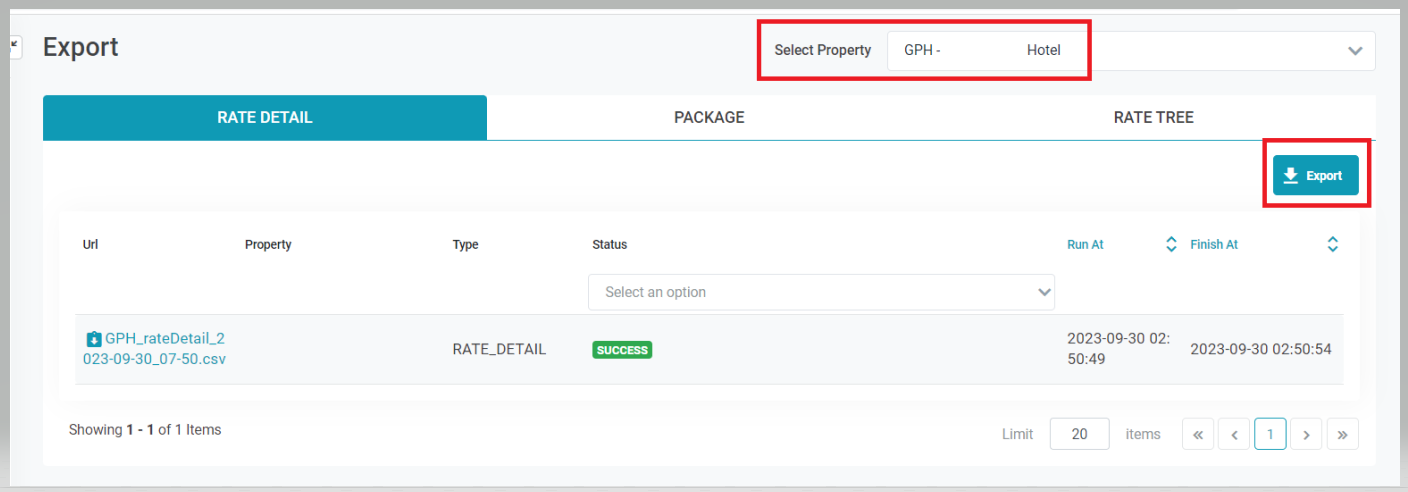
Task: Click the sort arrows next to Run At
Action: tap(1171, 244)
